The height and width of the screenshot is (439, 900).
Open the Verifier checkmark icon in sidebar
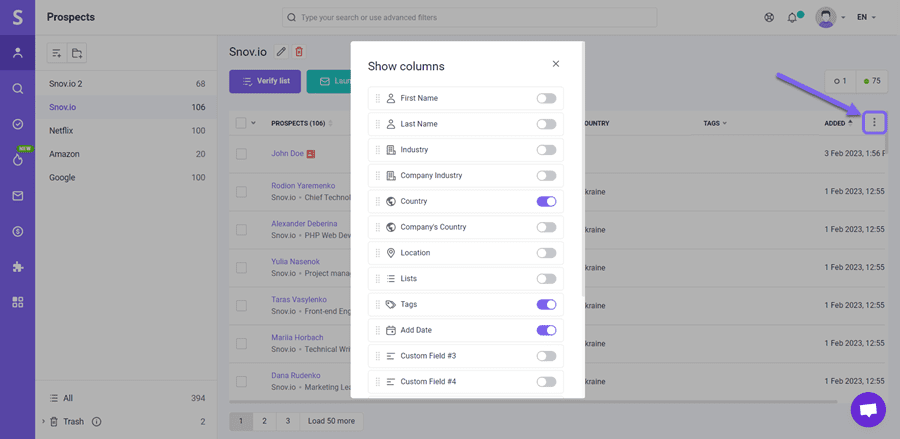(x=18, y=124)
